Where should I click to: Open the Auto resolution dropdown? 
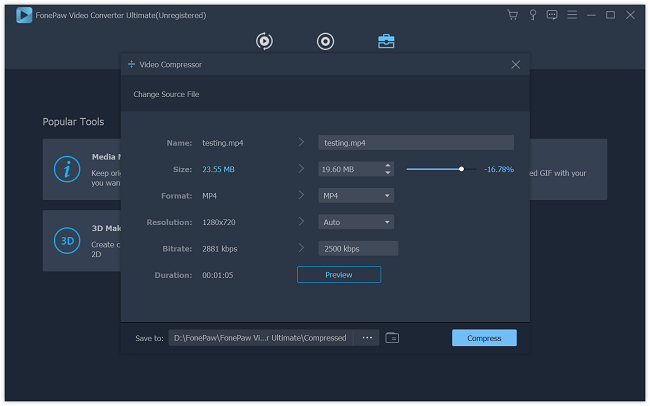356,222
